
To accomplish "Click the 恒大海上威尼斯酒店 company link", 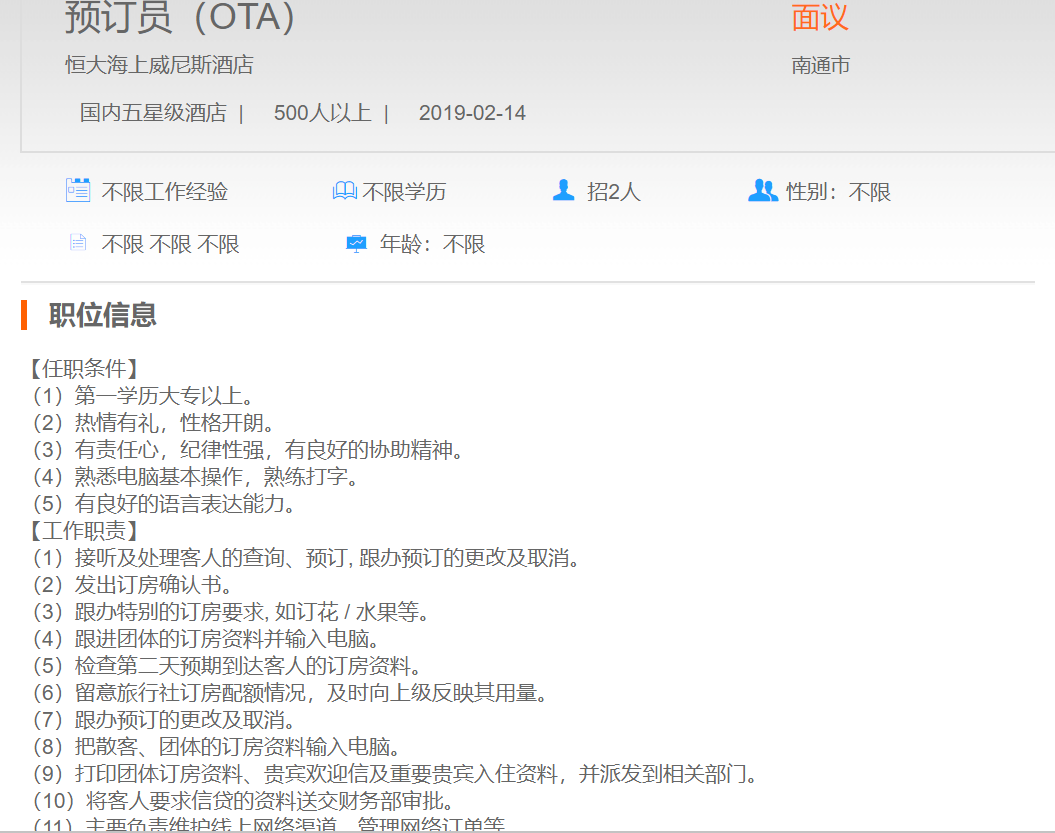I will point(159,65).
